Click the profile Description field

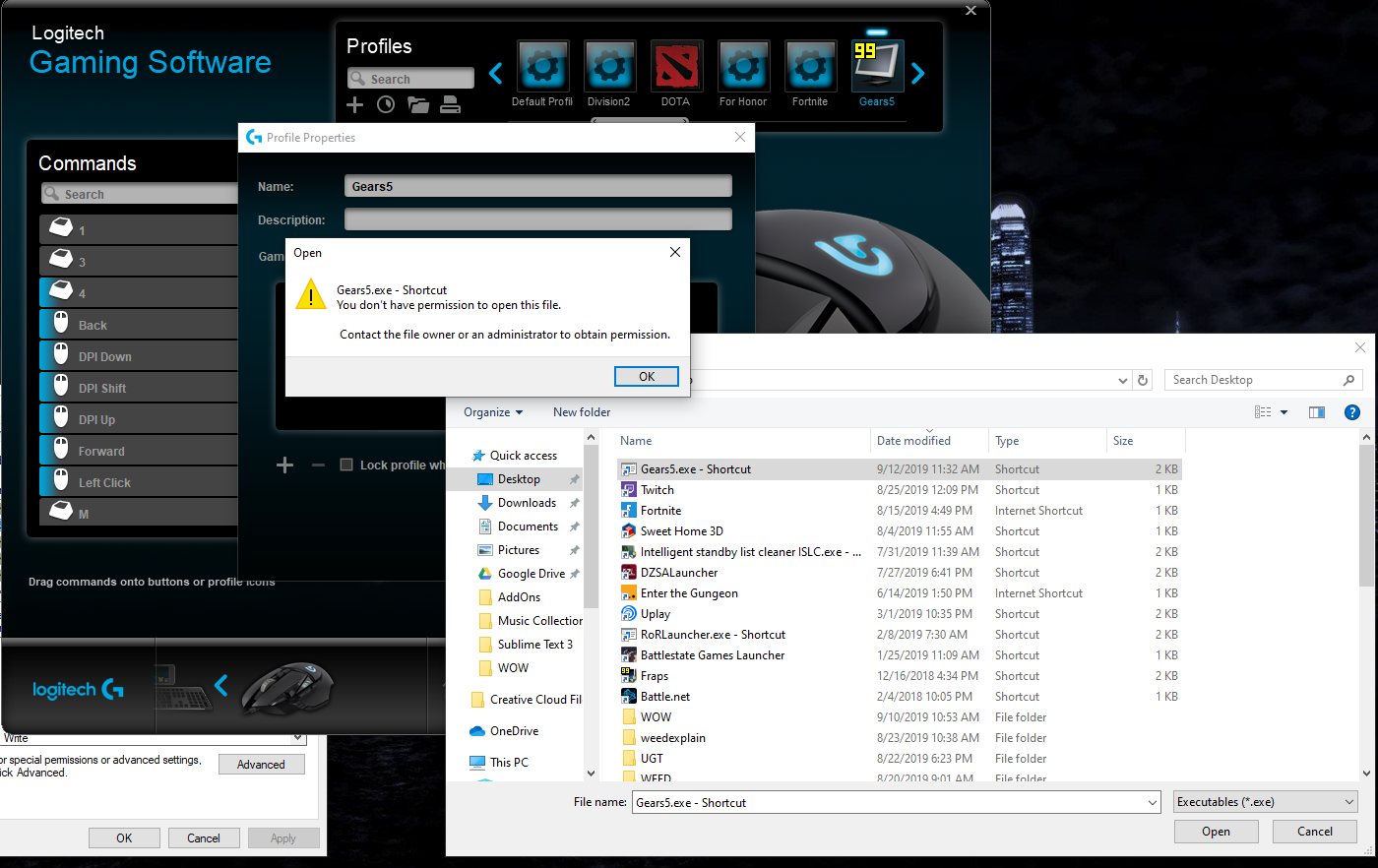[x=538, y=219]
